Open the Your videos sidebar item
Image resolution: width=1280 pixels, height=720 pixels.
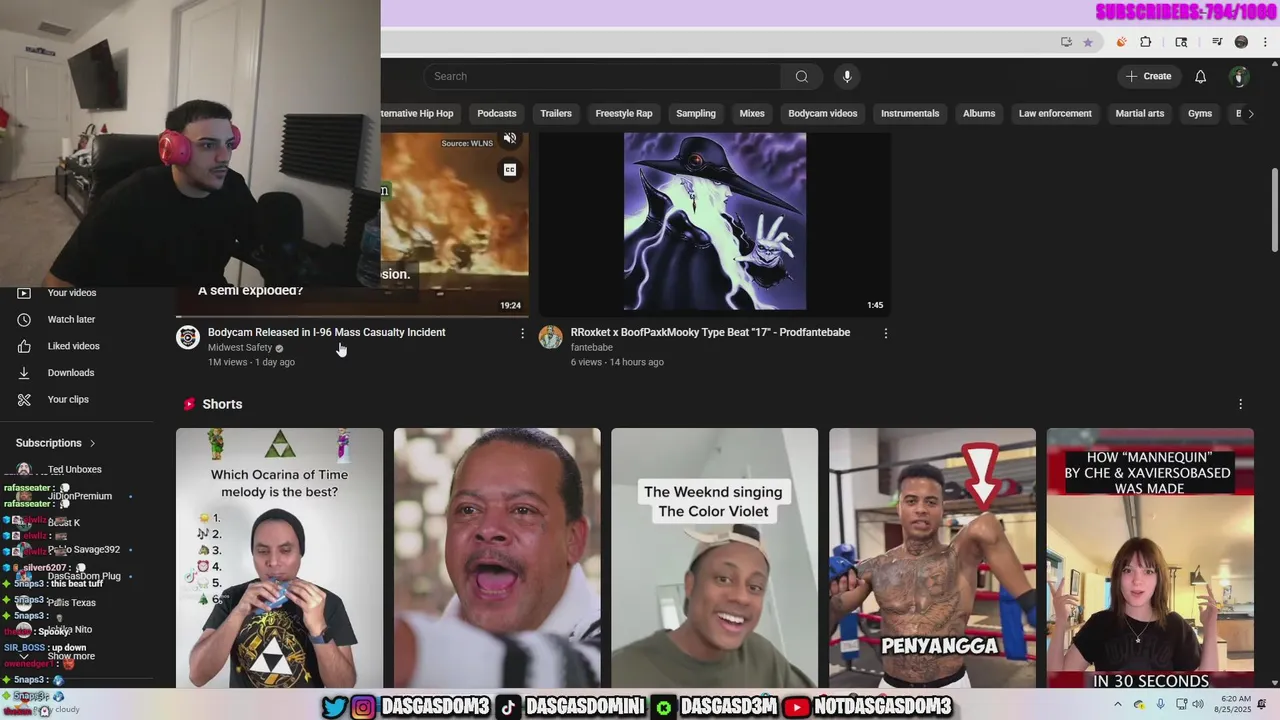tap(72, 293)
